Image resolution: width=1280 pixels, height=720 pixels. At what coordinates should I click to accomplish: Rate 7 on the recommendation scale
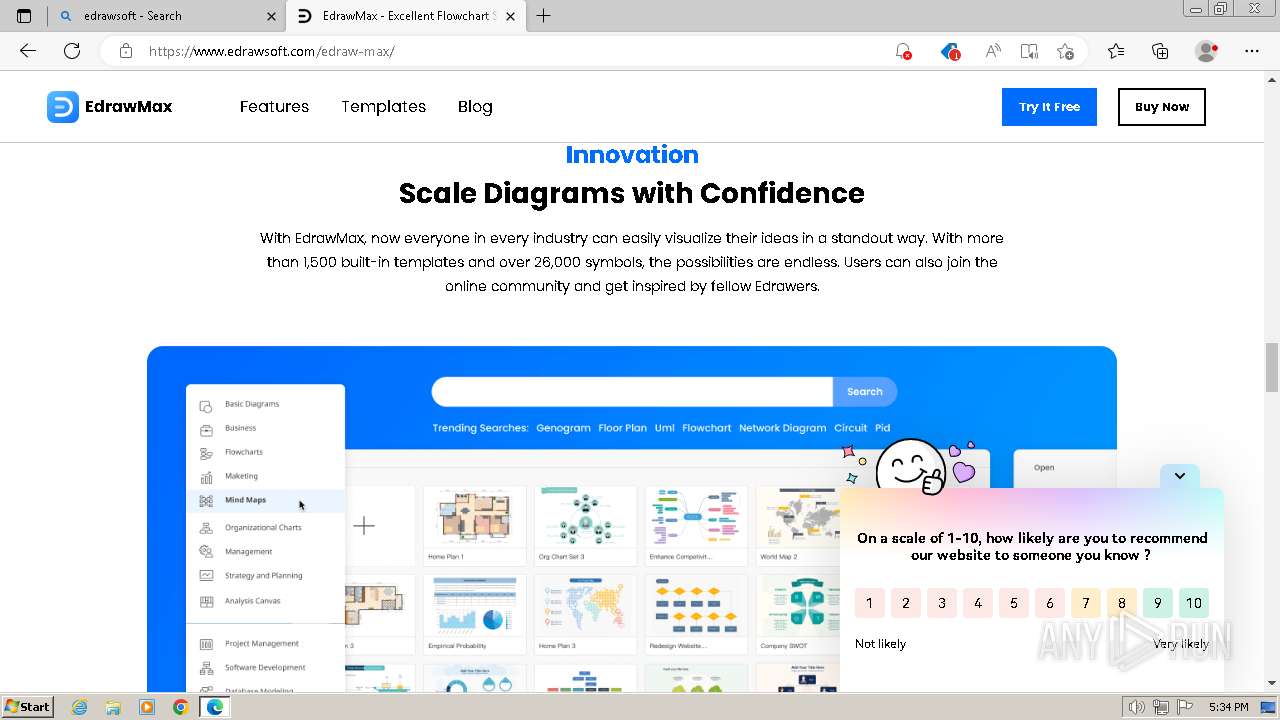[1086, 603]
